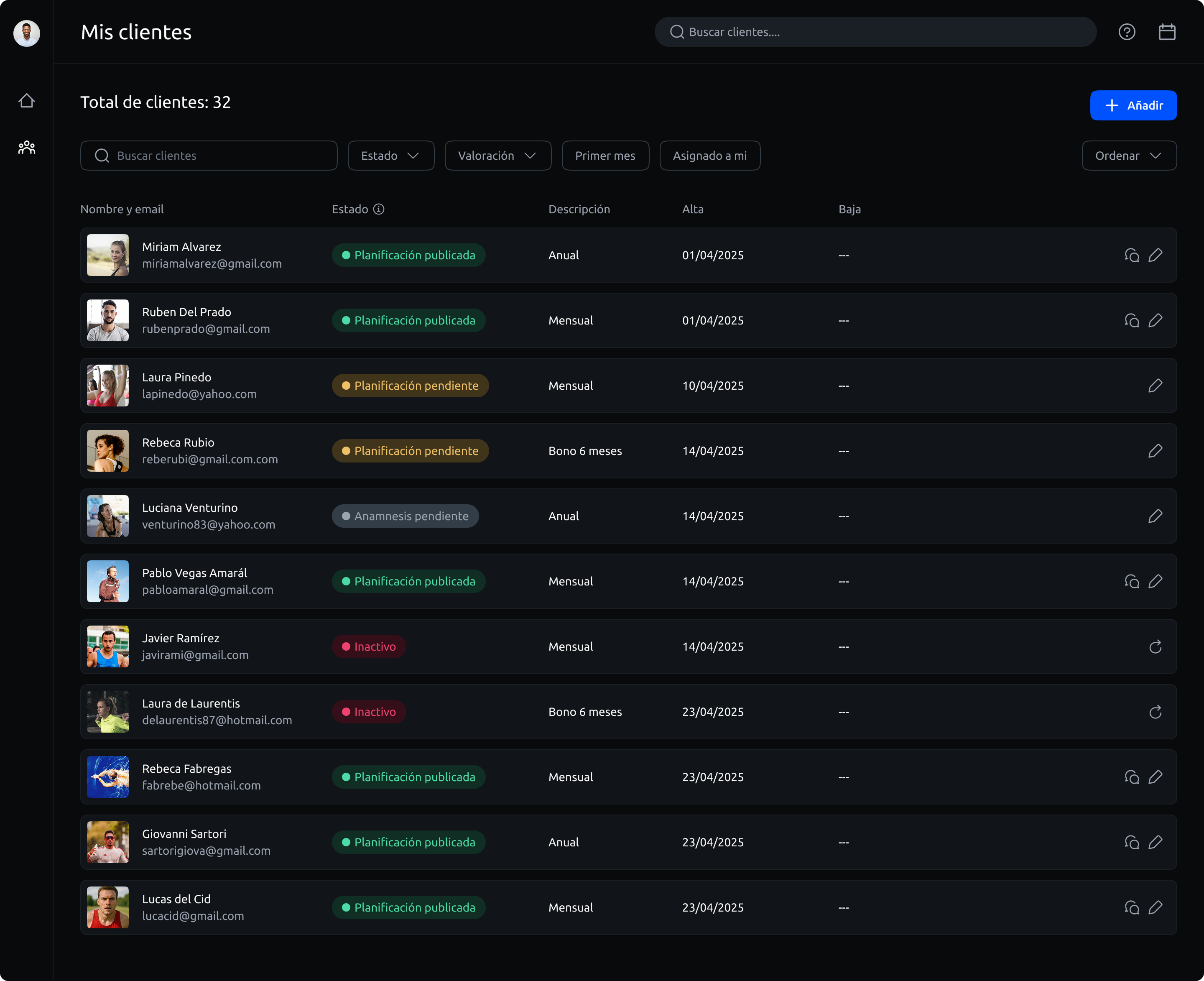
Task: Click the Estado info icon
Action: [x=379, y=209]
